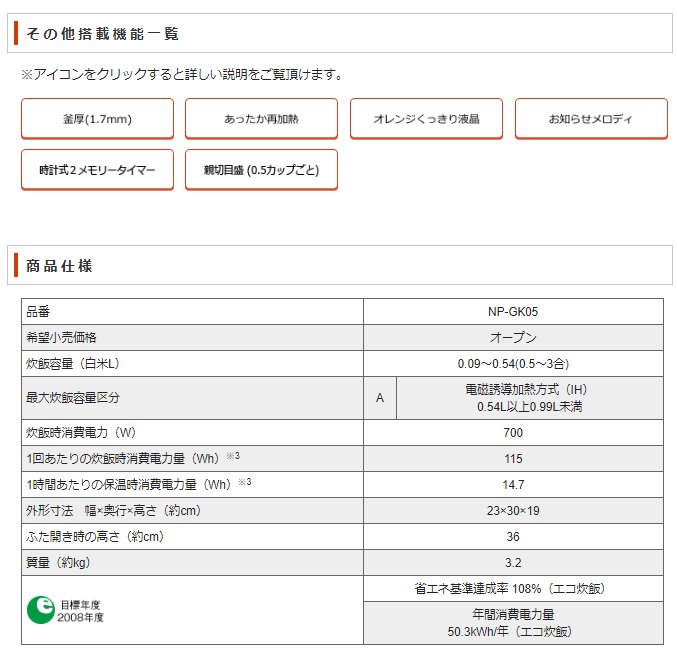Open the お知らせメロディ feature button
The height and width of the screenshot is (655, 677).
590,119
